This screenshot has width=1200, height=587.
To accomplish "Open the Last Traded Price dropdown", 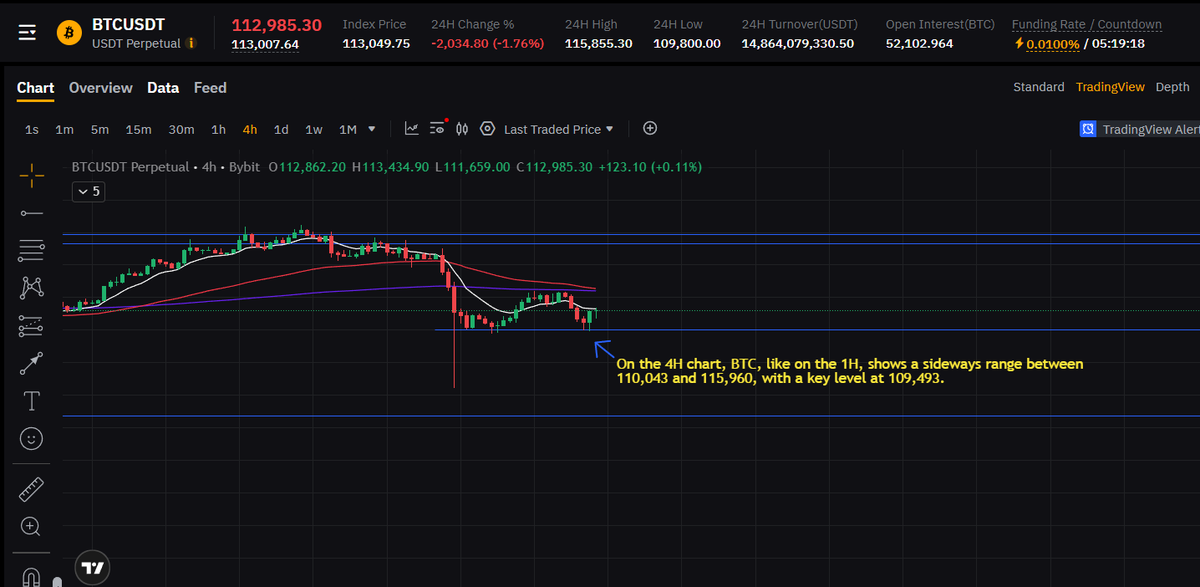I will pyautogui.click(x=558, y=129).
